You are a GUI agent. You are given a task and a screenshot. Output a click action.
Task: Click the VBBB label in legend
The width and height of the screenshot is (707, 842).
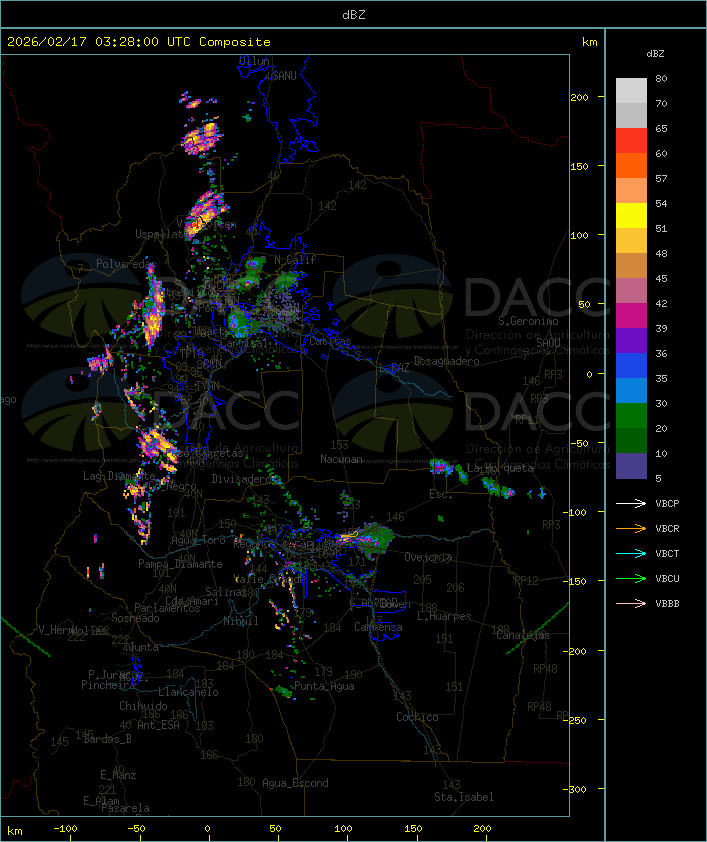click(667, 604)
